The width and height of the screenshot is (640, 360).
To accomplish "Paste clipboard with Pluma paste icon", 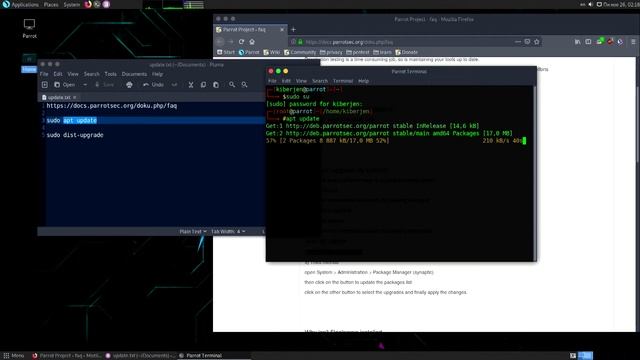I will (x=216, y=84).
